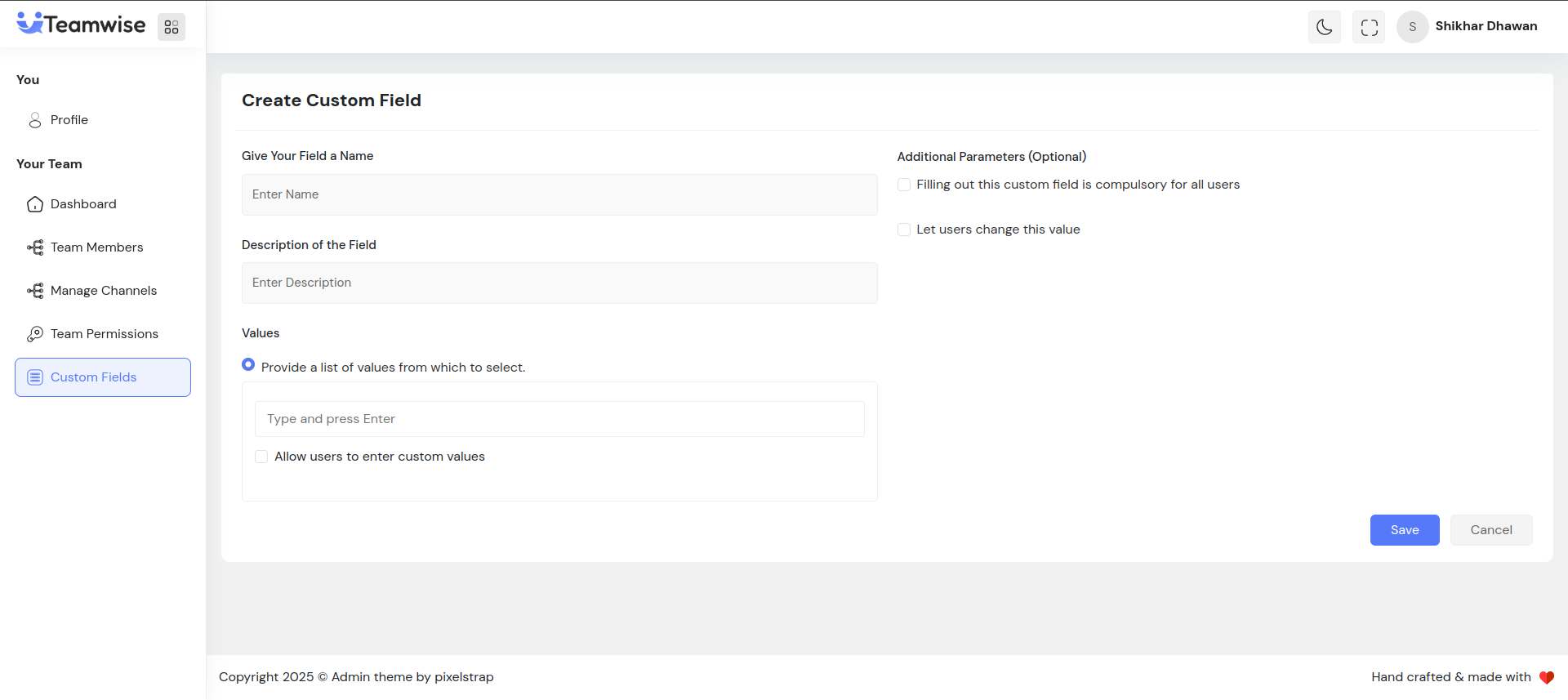
Task: Cancel custom field creation
Action: point(1490,530)
